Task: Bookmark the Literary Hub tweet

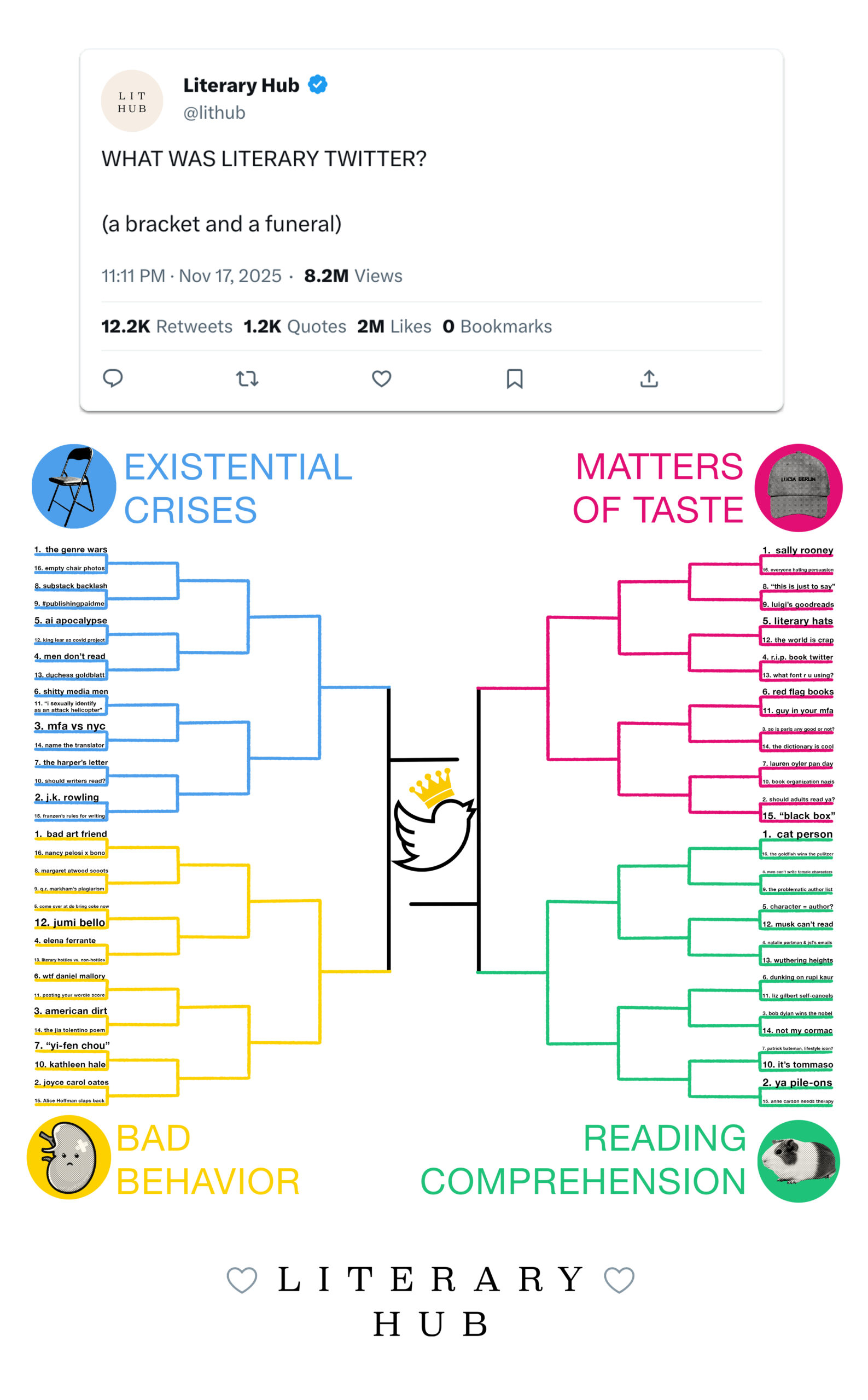Action: [514, 379]
